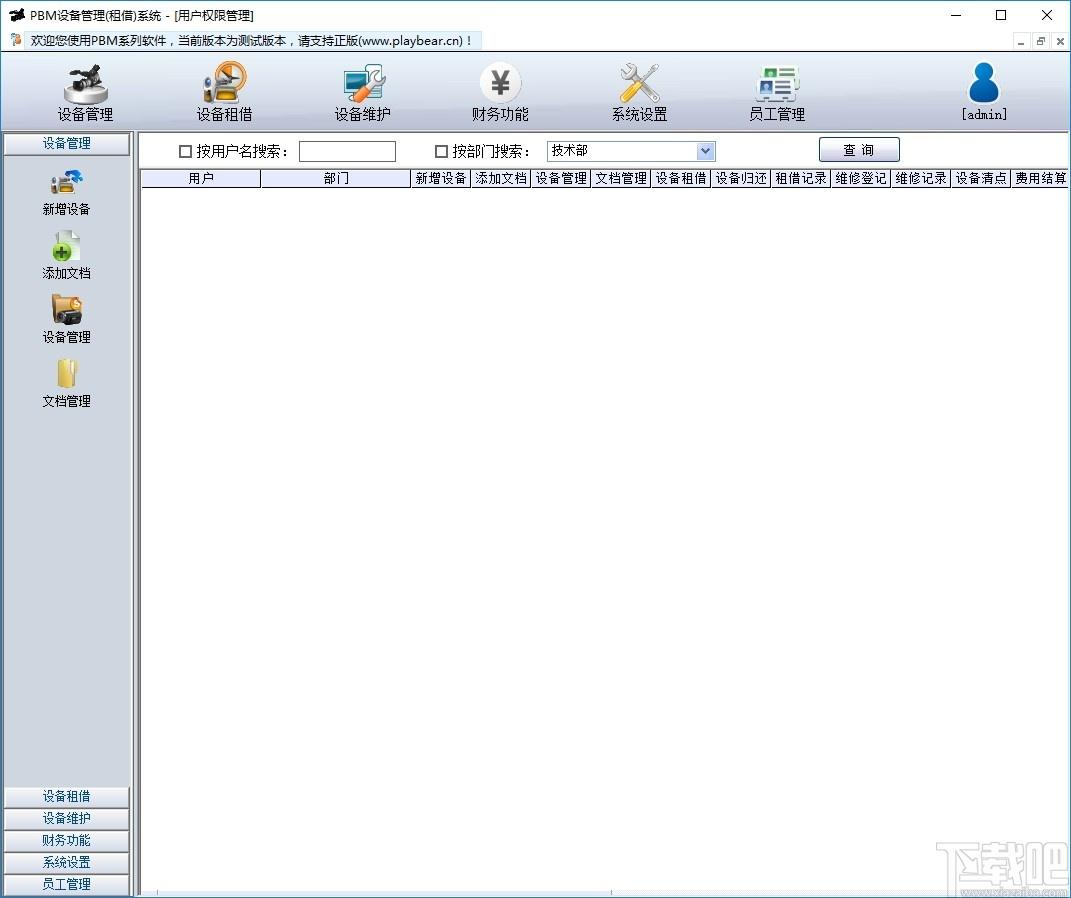Click the 查询 button

coord(859,150)
